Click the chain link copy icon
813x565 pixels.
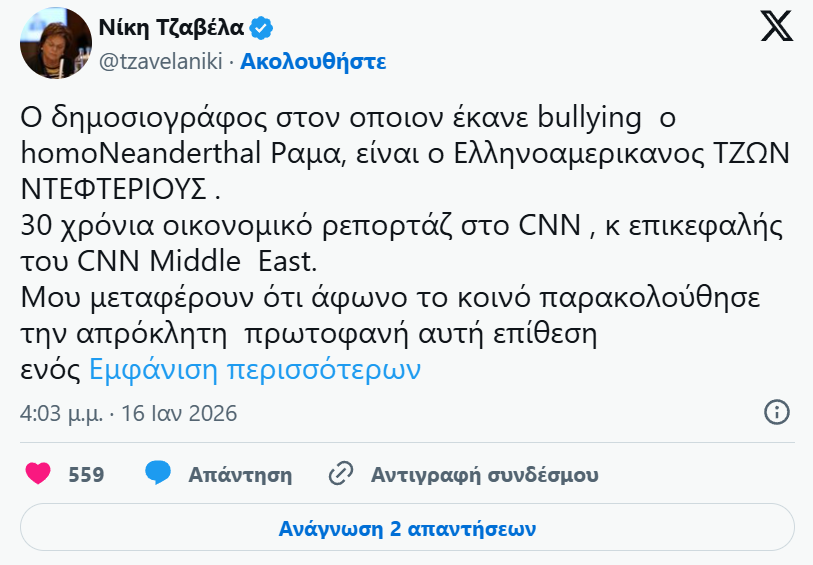341,474
